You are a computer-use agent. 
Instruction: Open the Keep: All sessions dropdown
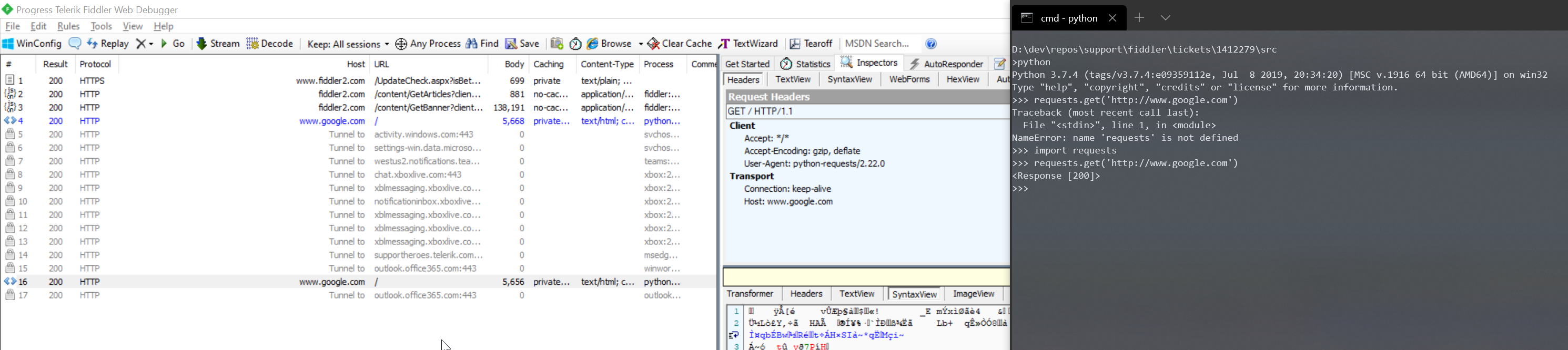click(348, 44)
